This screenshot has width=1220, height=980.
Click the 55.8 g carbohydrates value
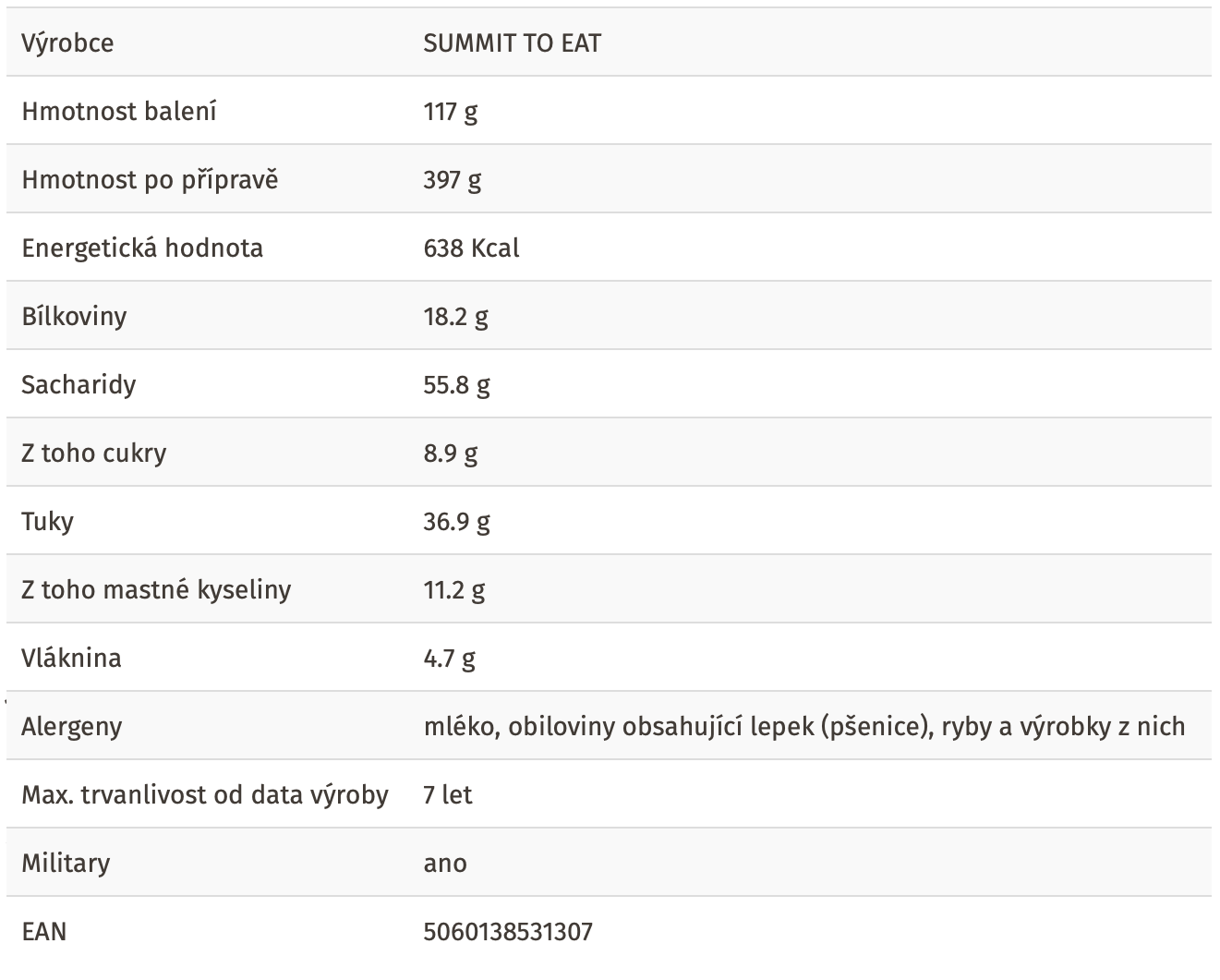click(456, 385)
